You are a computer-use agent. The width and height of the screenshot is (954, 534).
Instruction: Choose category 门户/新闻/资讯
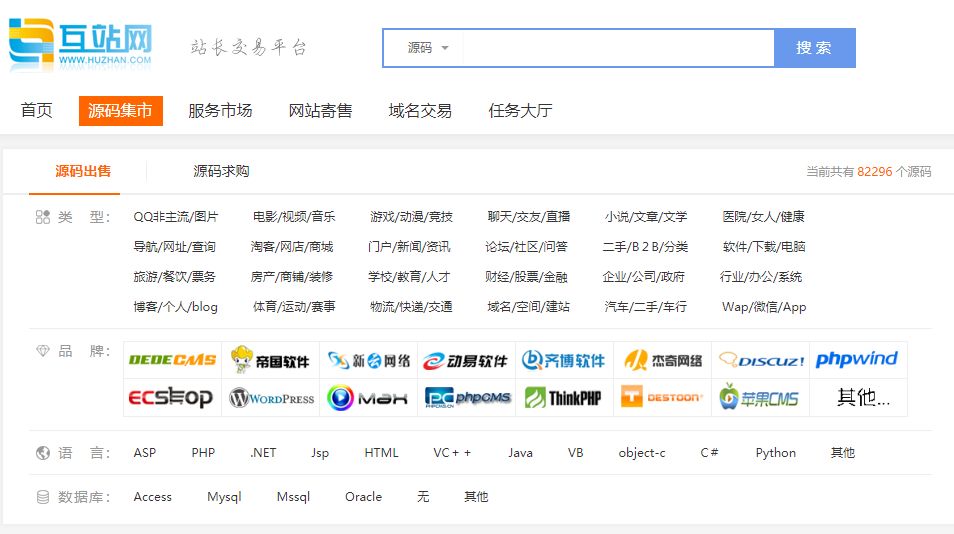[409, 247]
